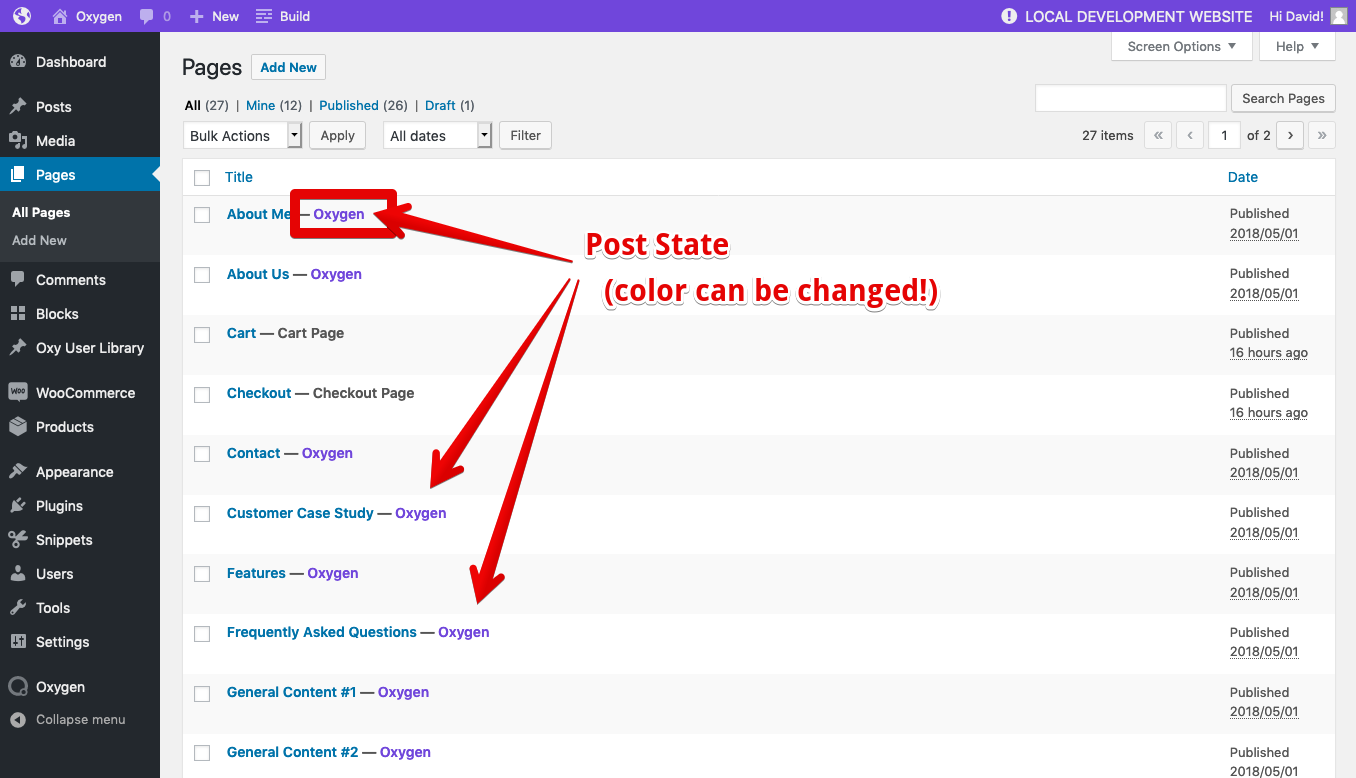Click the search pages input field
The image size is (1356, 778).
[x=1130, y=98]
